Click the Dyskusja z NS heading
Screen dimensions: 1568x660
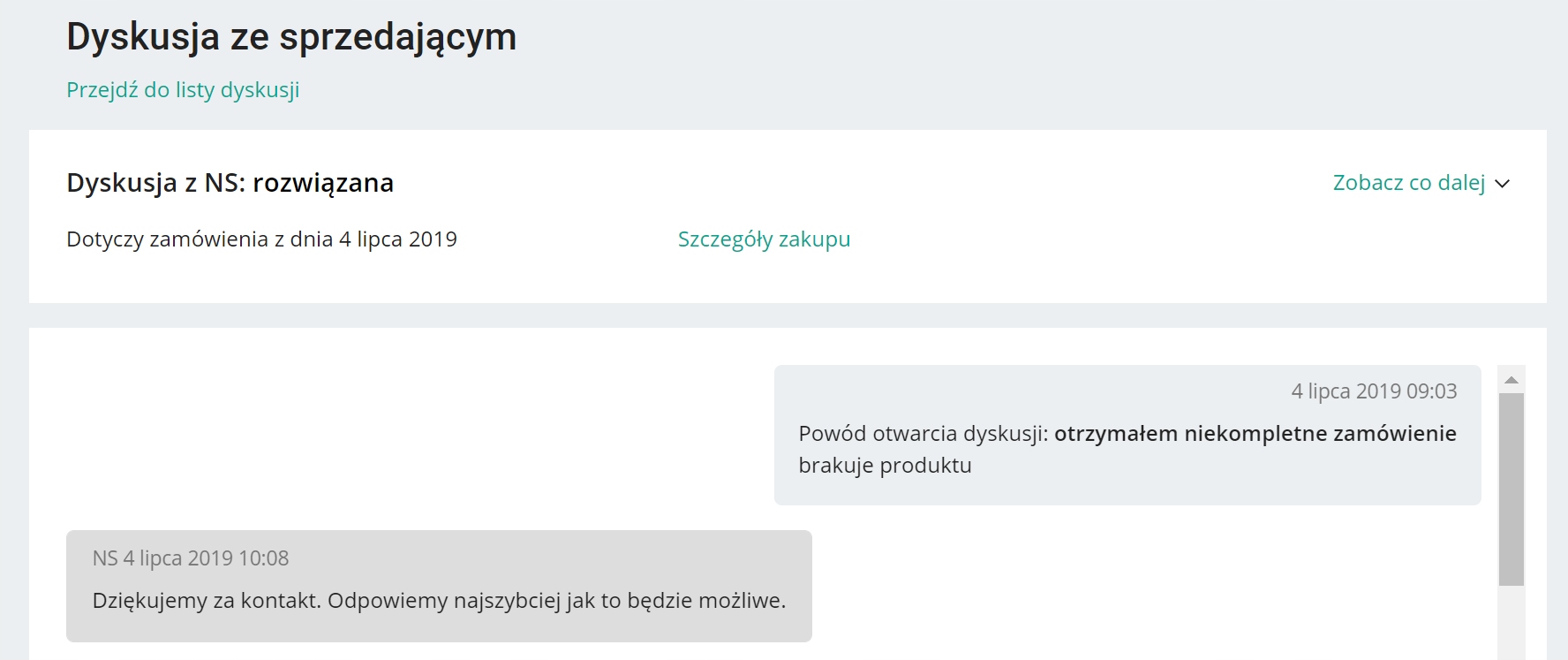click(x=155, y=183)
